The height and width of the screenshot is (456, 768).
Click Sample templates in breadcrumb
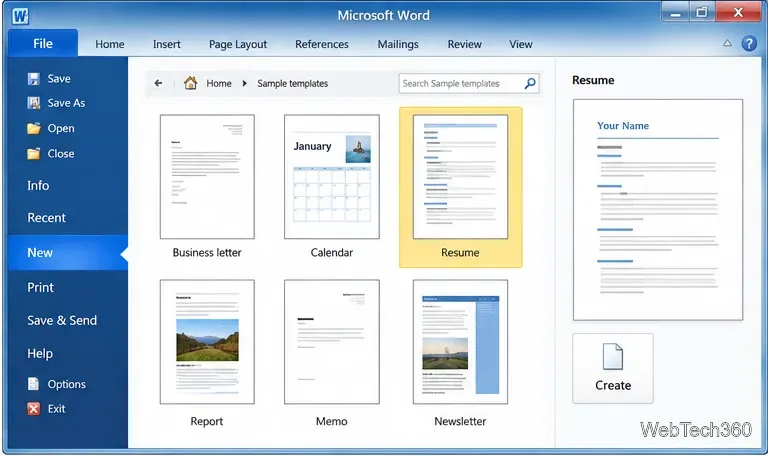tap(292, 83)
